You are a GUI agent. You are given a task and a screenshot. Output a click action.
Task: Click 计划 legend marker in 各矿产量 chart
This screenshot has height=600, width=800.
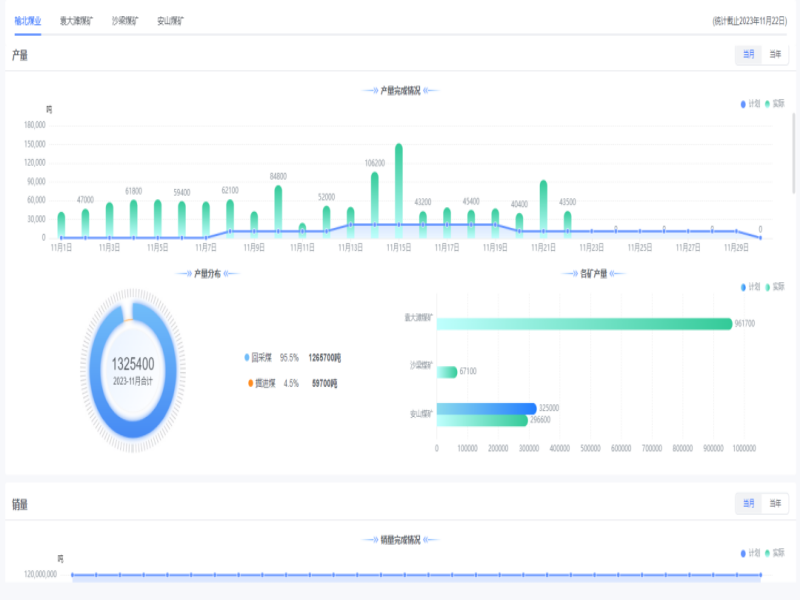tap(743, 287)
